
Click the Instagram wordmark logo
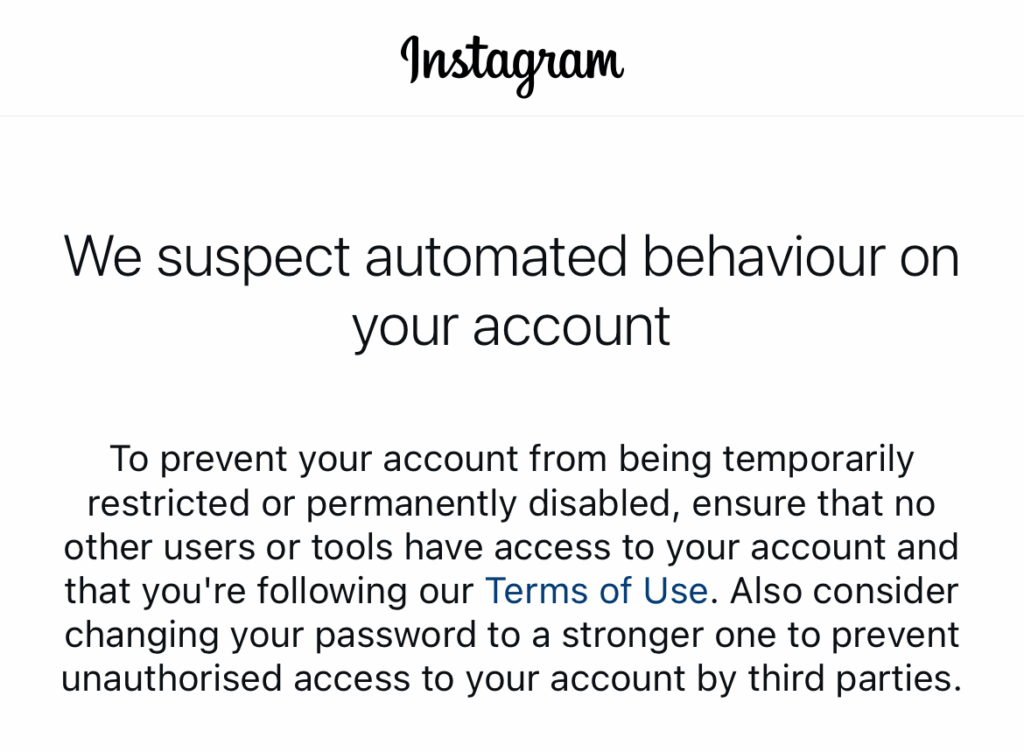(x=512, y=65)
